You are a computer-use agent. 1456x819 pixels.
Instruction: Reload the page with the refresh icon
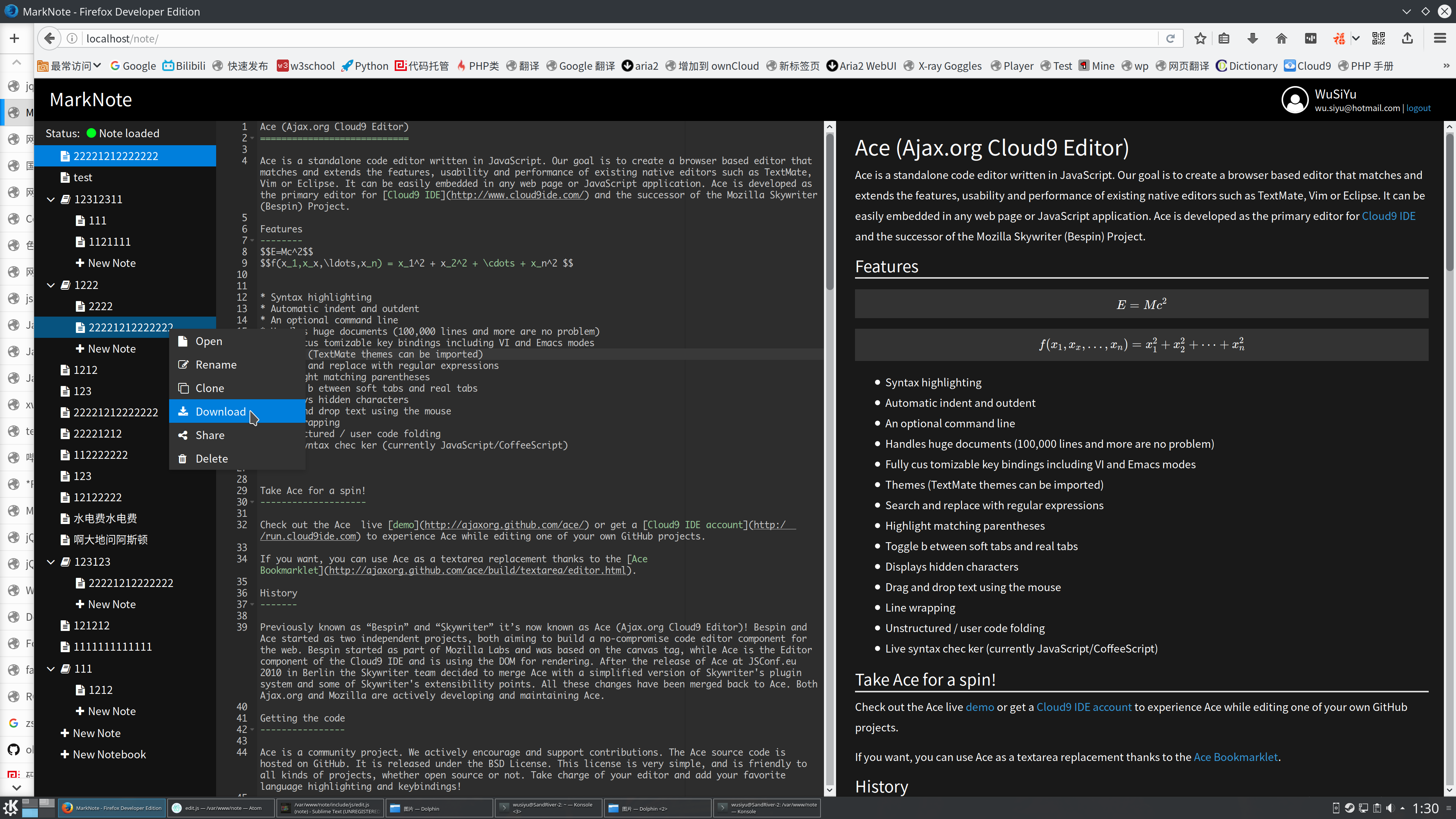pyautogui.click(x=1170, y=38)
